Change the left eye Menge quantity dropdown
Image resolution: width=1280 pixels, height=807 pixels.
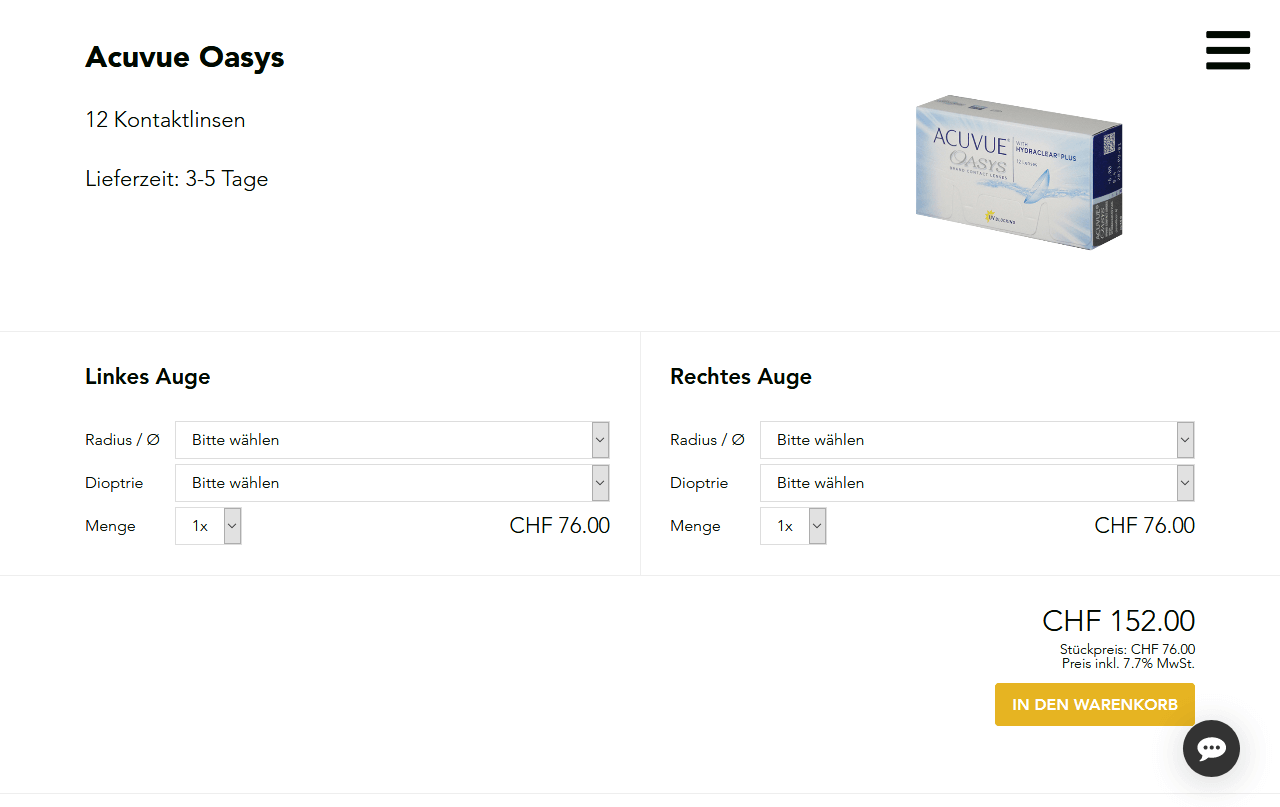pyautogui.click(x=208, y=526)
